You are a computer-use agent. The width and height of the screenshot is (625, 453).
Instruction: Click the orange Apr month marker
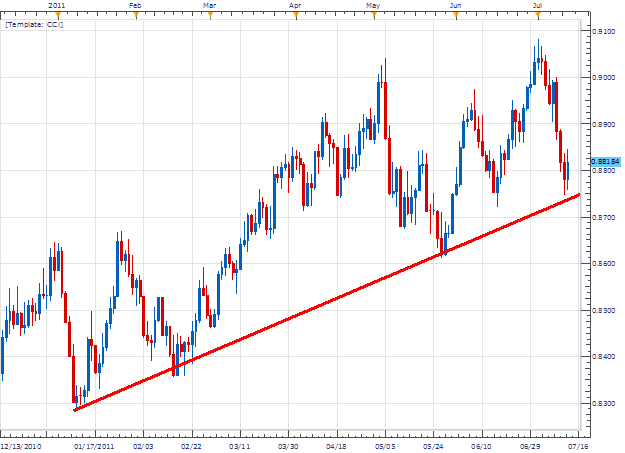point(296,16)
